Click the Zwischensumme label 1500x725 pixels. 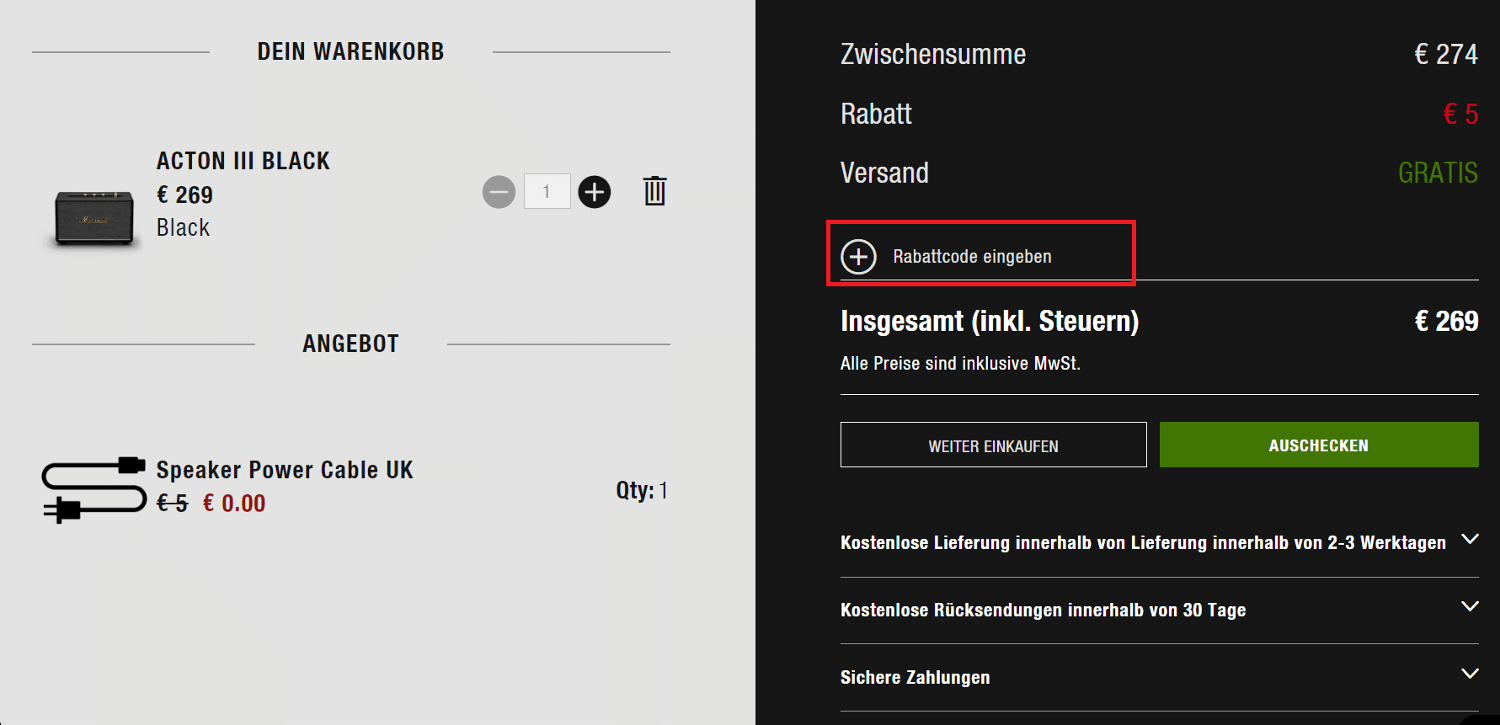933,54
